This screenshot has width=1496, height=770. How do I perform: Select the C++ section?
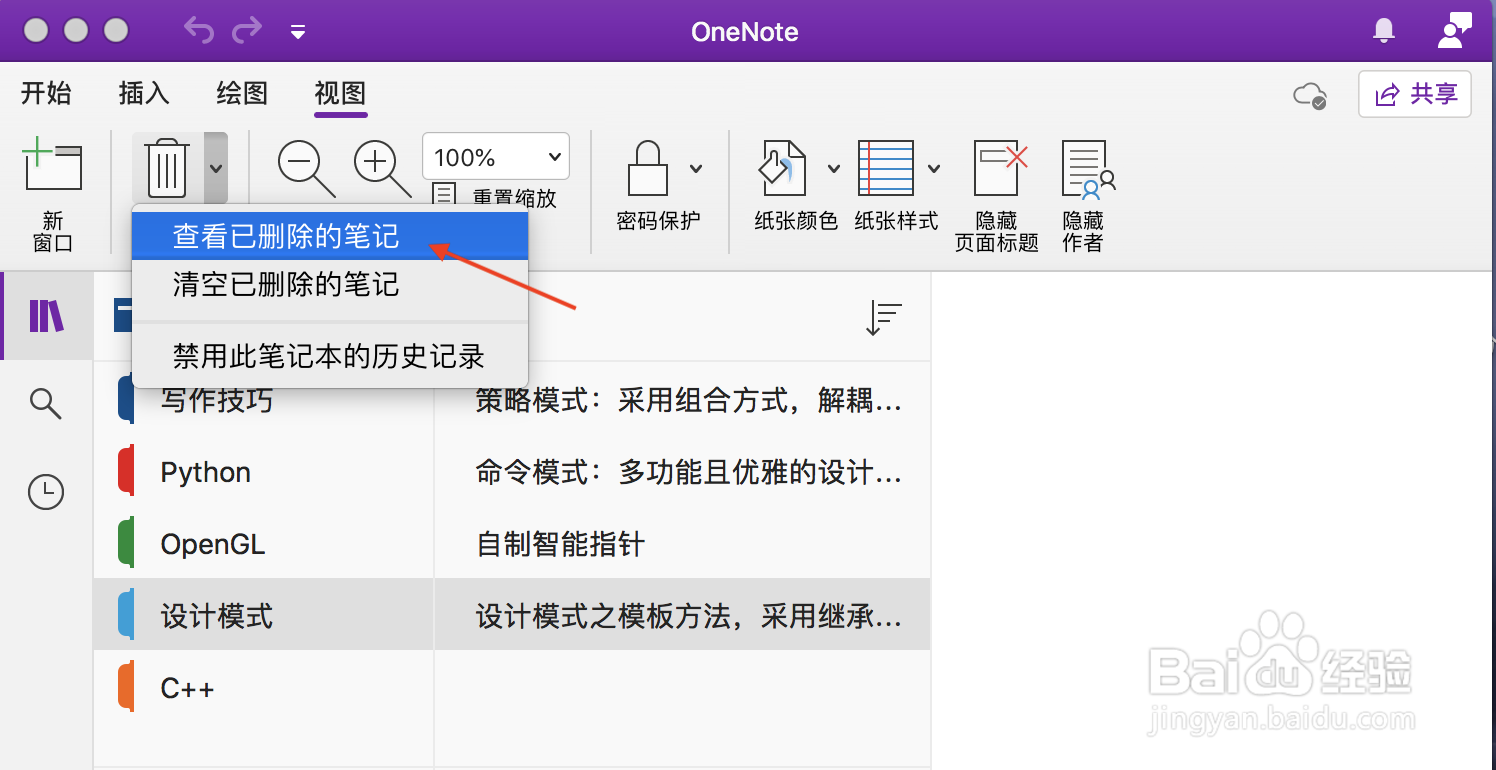(x=264, y=688)
